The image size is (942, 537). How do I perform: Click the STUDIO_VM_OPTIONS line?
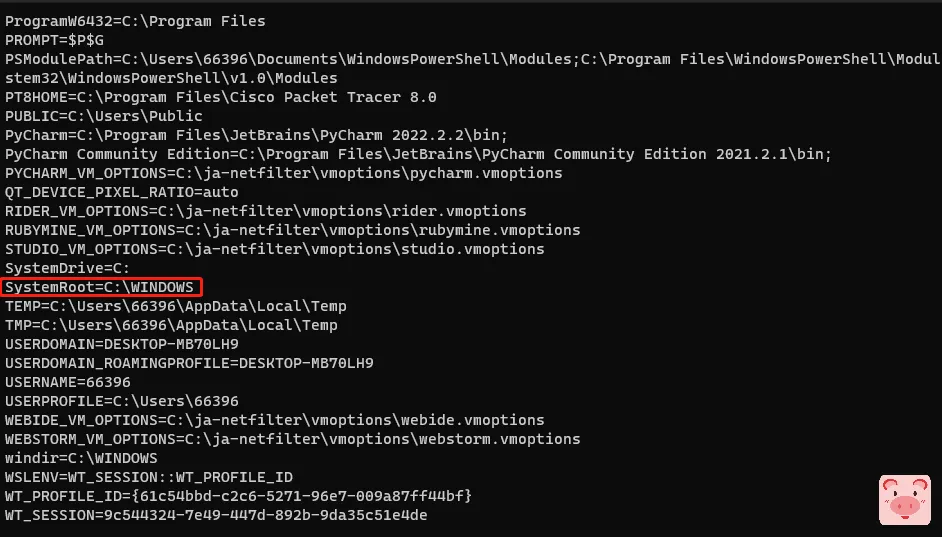(x=274, y=249)
